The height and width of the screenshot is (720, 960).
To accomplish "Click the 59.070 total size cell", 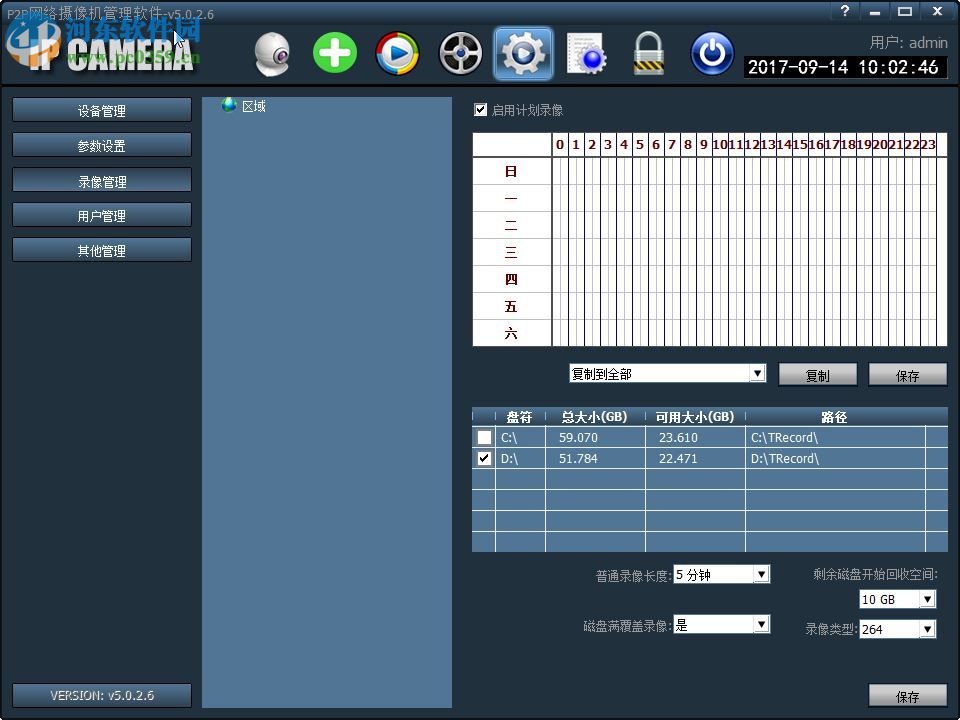I will pyautogui.click(x=595, y=437).
